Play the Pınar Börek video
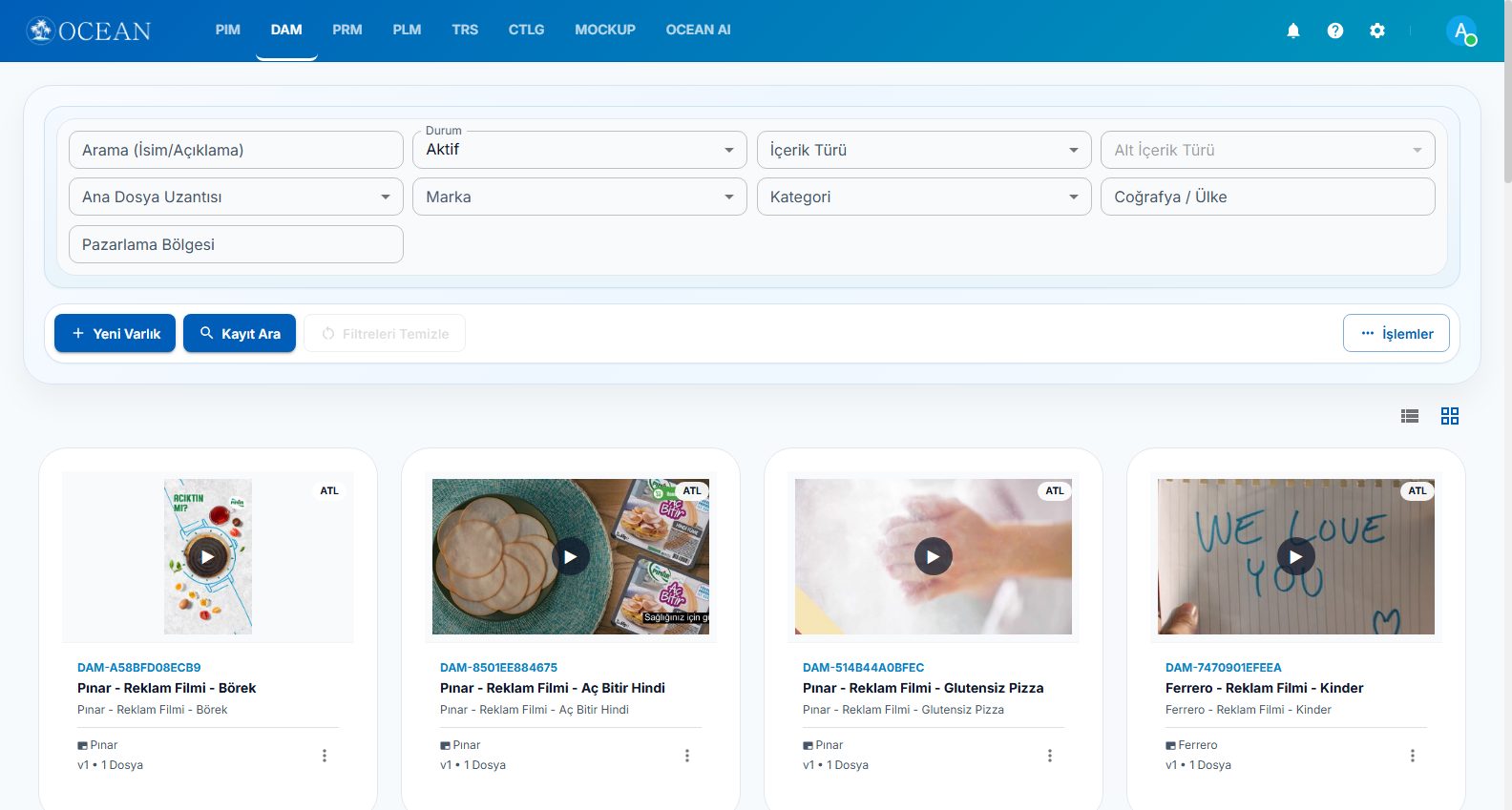The width and height of the screenshot is (1512, 810). (207, 557)
